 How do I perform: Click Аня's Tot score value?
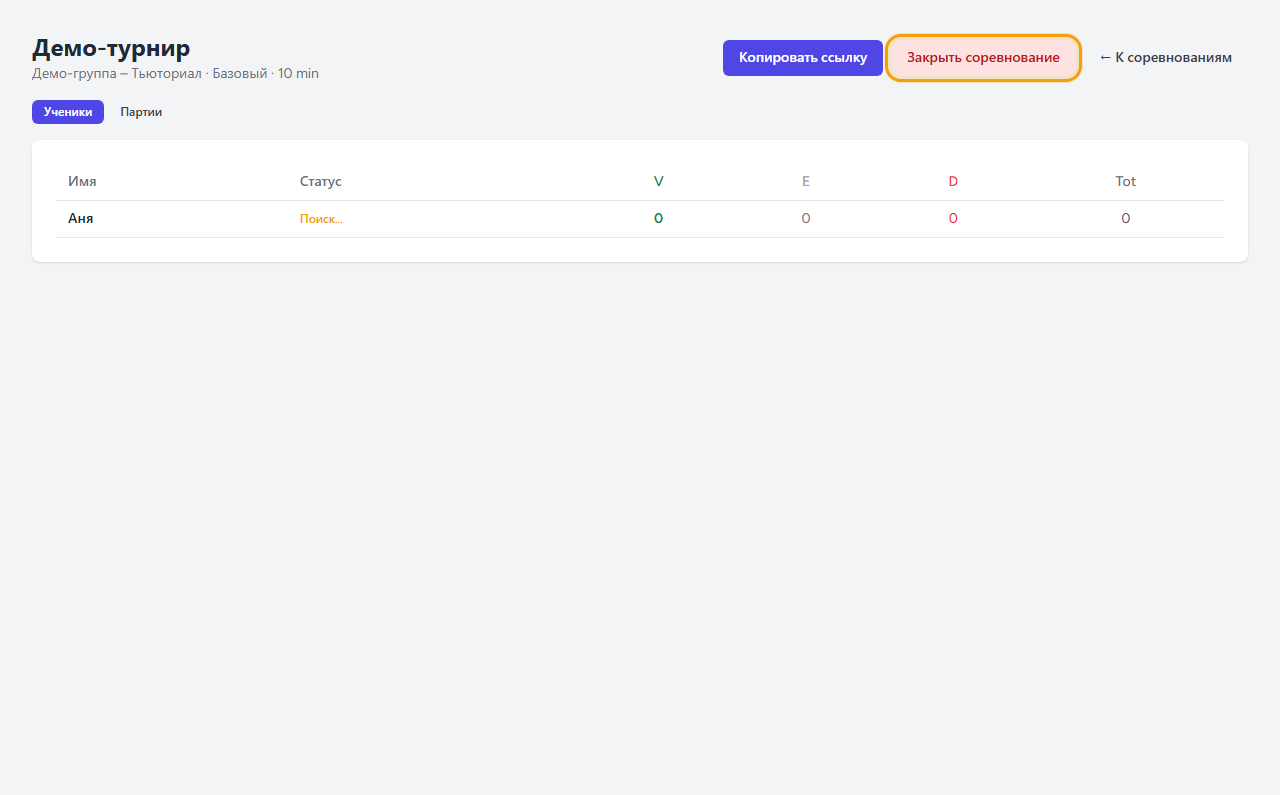tap(1126, 218)
